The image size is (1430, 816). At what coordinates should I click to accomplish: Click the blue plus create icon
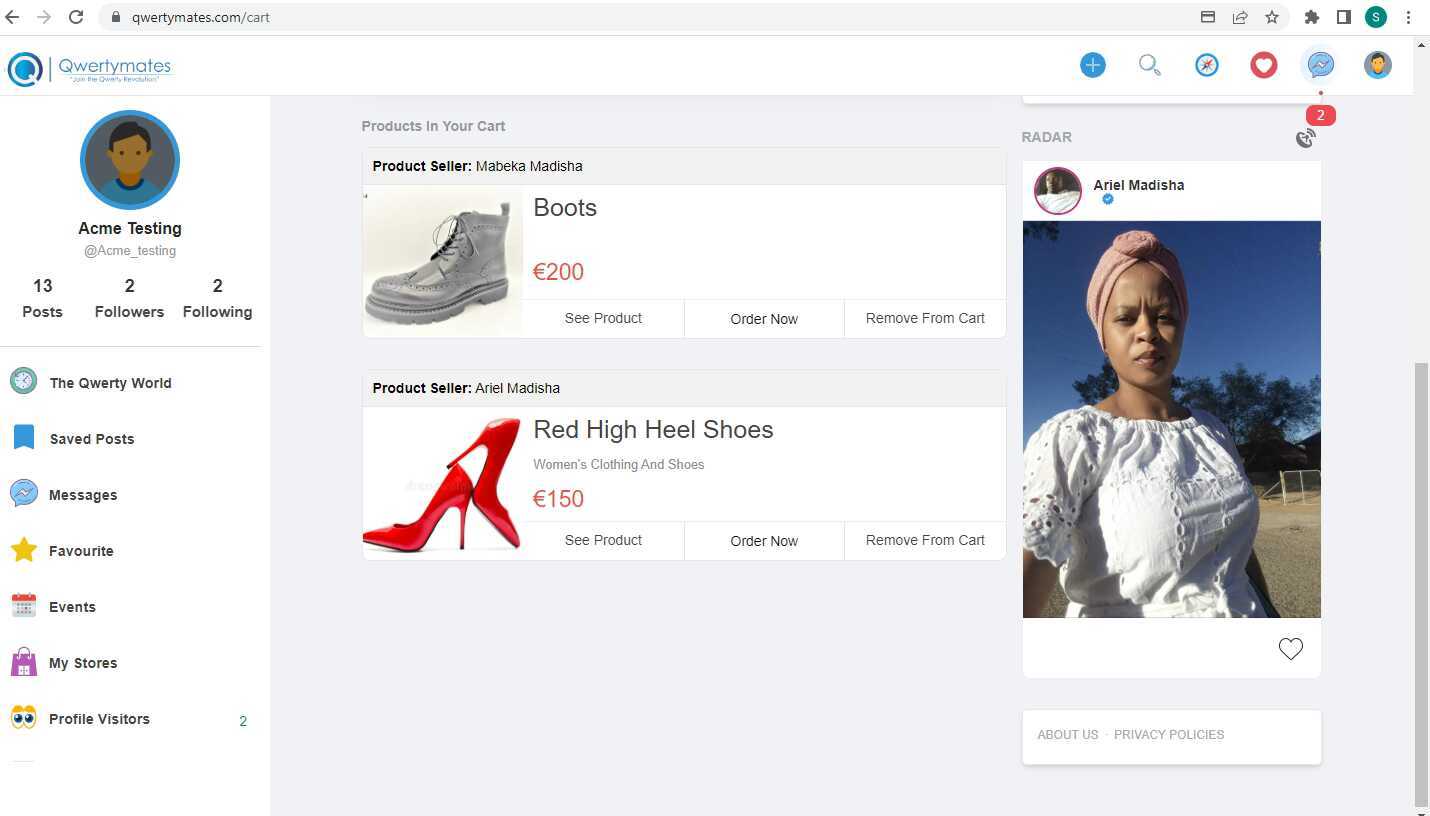(1092, 65)
